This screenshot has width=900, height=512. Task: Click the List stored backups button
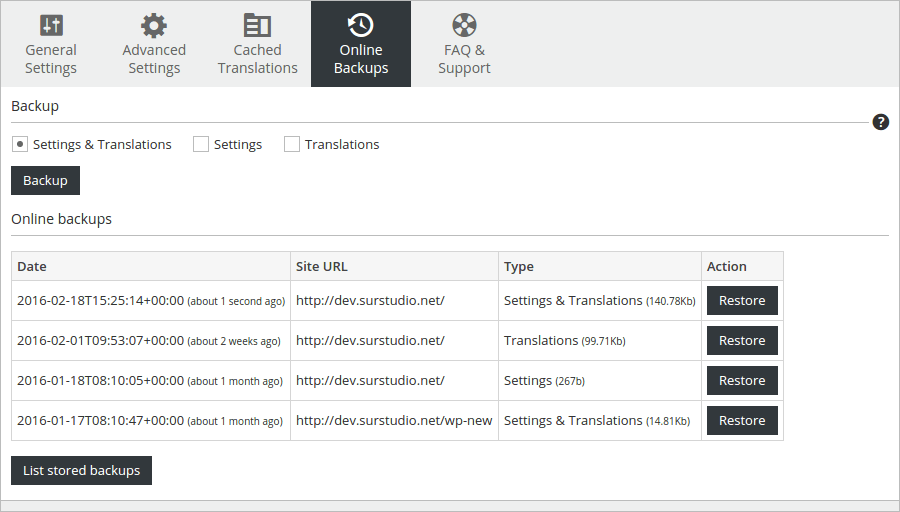[x=81, y=470]
